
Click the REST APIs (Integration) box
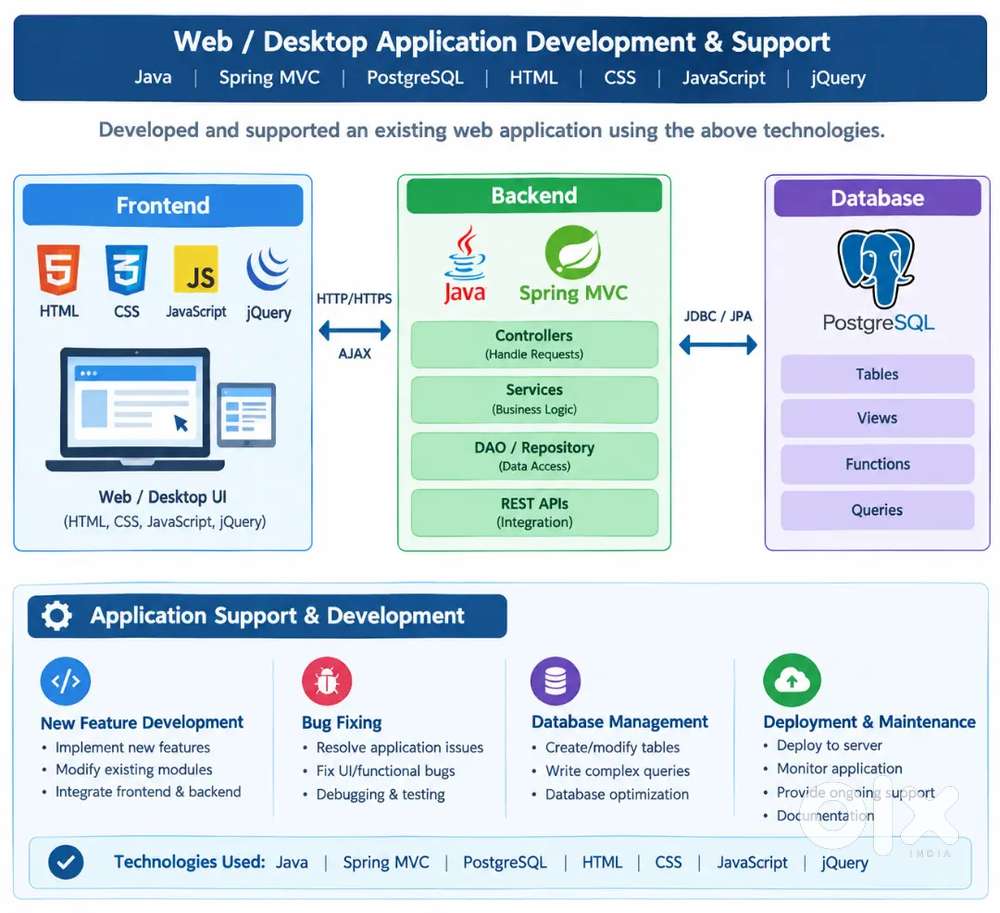(x=534, y=513)
